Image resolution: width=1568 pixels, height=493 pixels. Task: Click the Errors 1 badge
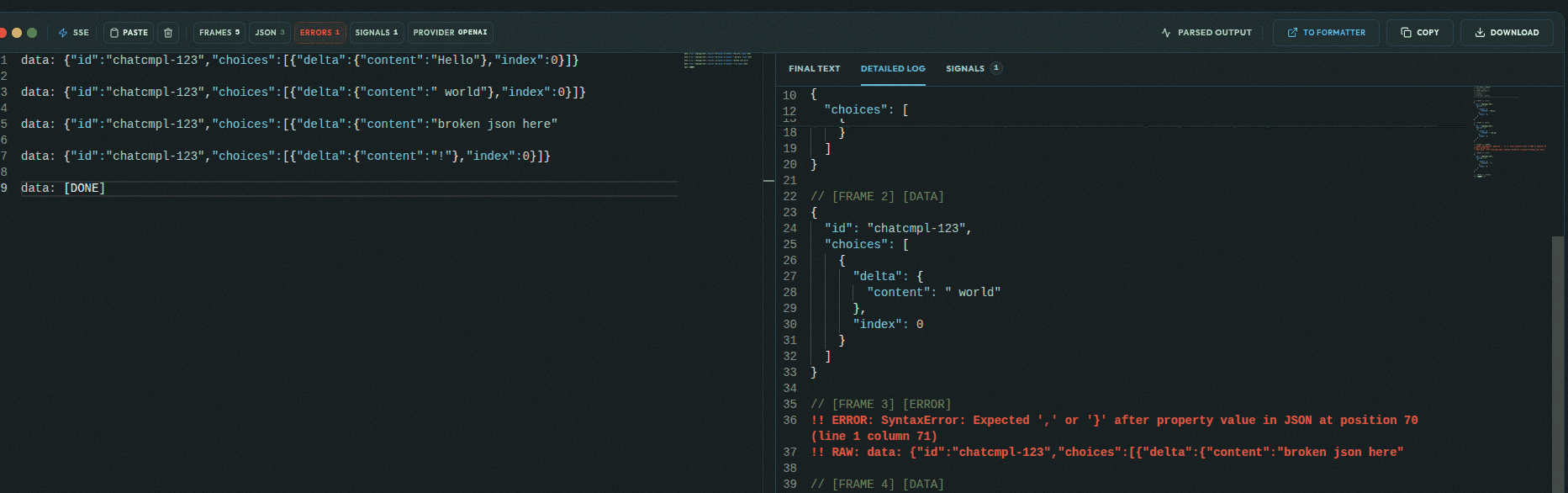point(319,33)
